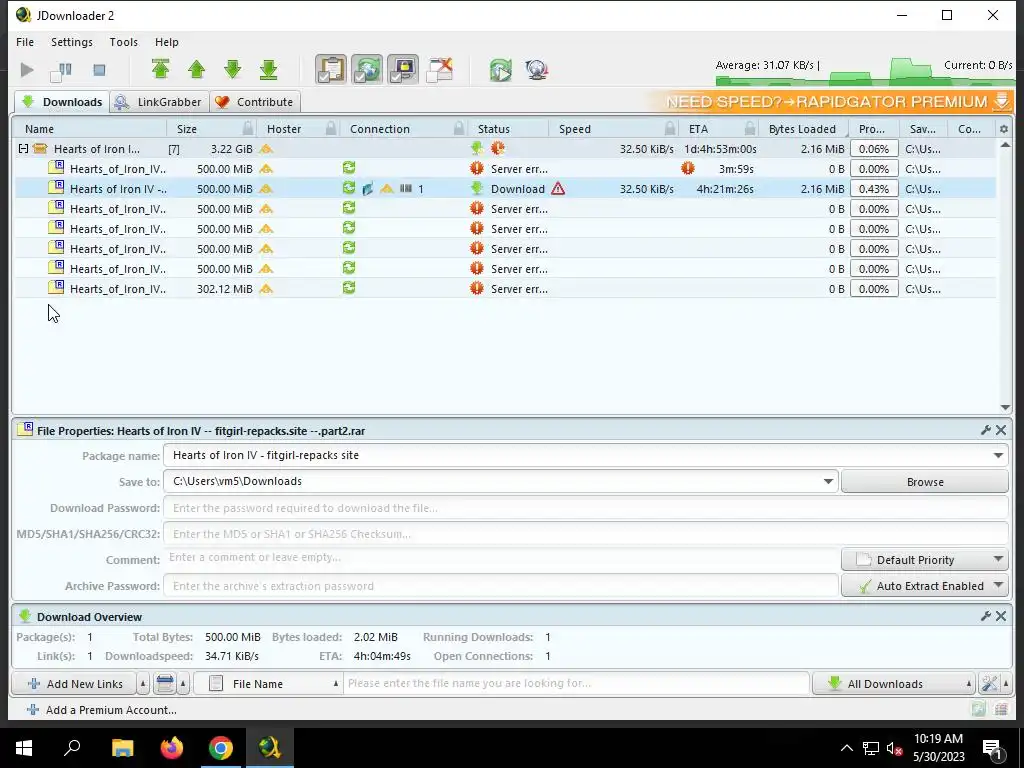Expand the Save to path dropdown
1024x768 pixels.
pyautogui.click(x=828, y=481)
